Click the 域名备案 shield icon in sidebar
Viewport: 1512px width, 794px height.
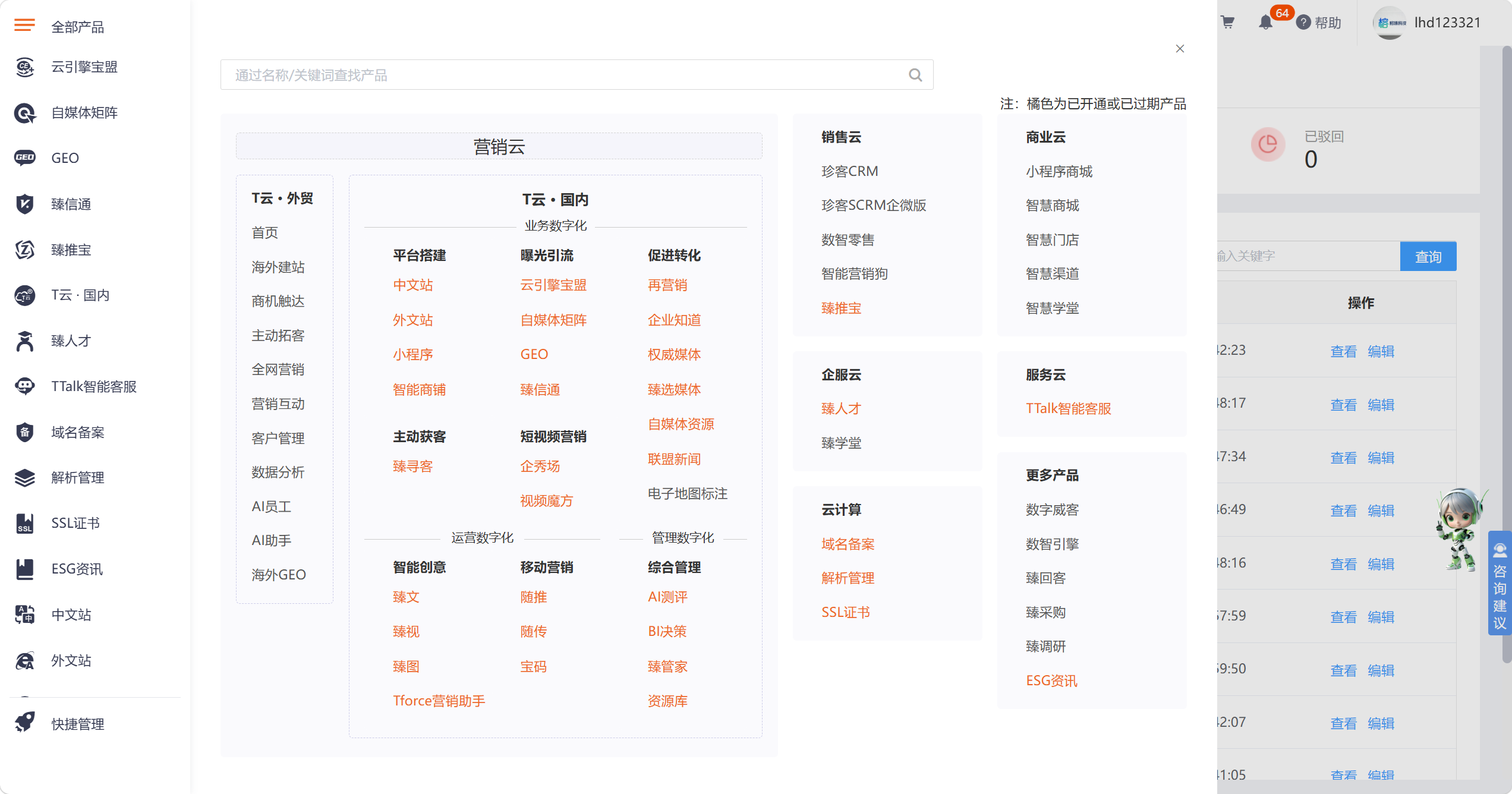click(24, 432)
